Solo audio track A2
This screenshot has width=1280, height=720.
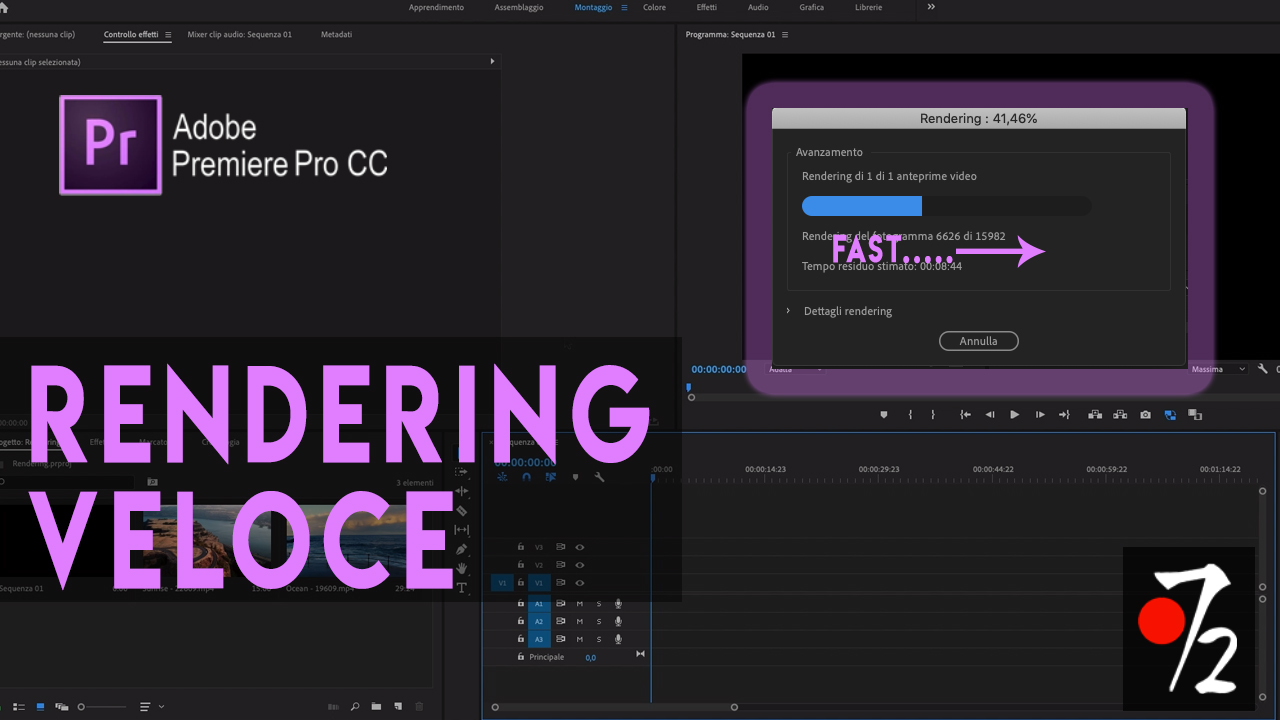599,622
